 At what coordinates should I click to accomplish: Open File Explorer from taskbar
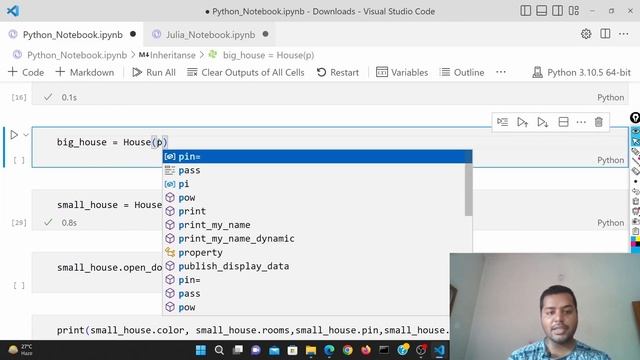311,350
